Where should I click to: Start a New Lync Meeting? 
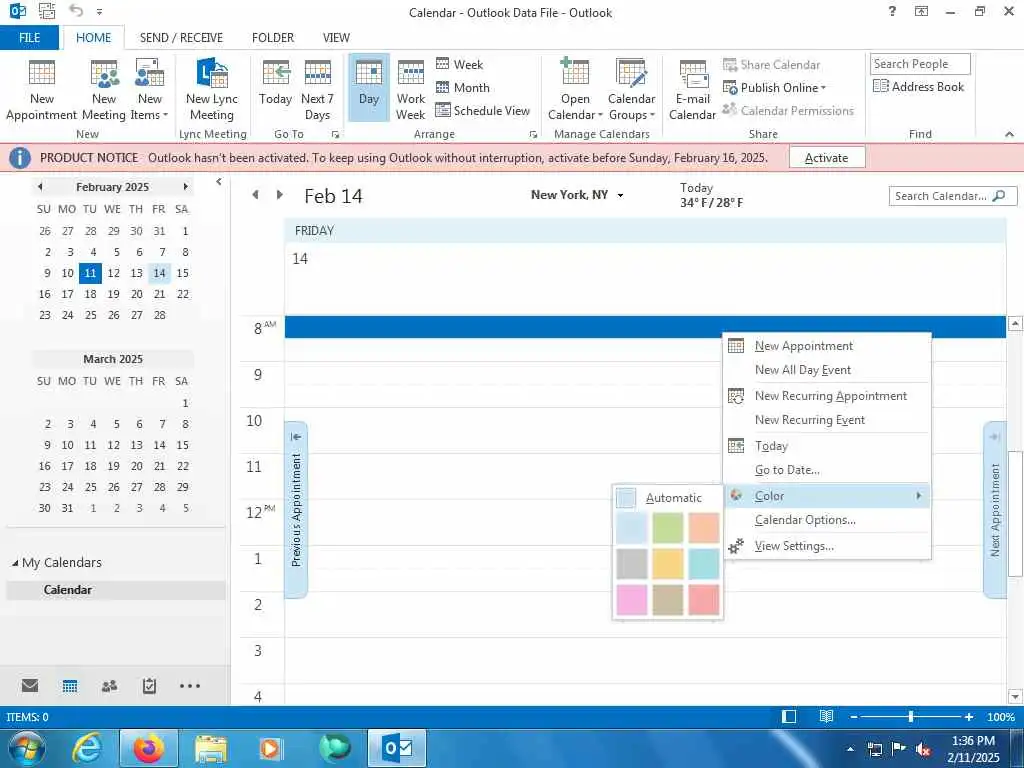212,89
